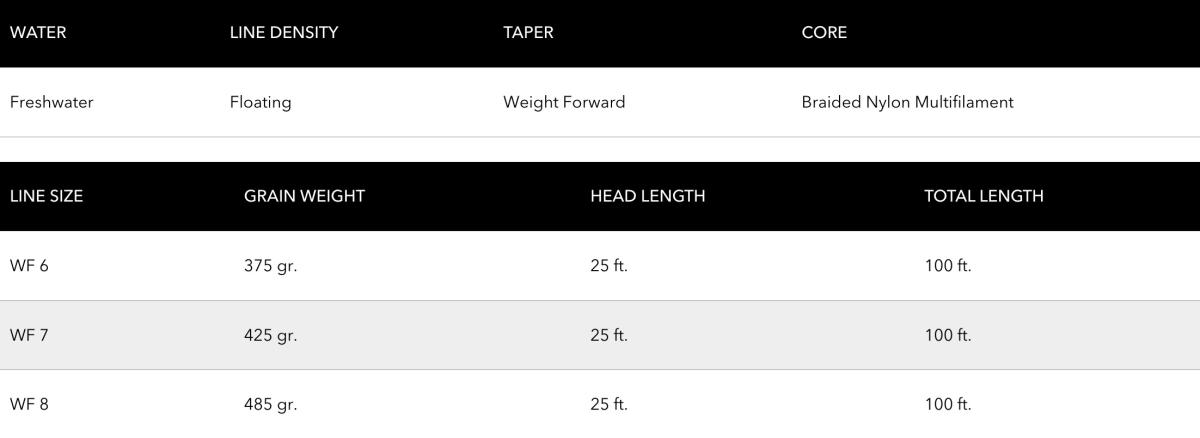The height and width of the screenshot is (438, 1200).
Task: Select the Floating line density value
Action: pyautogui.click(x=260, y=102)
